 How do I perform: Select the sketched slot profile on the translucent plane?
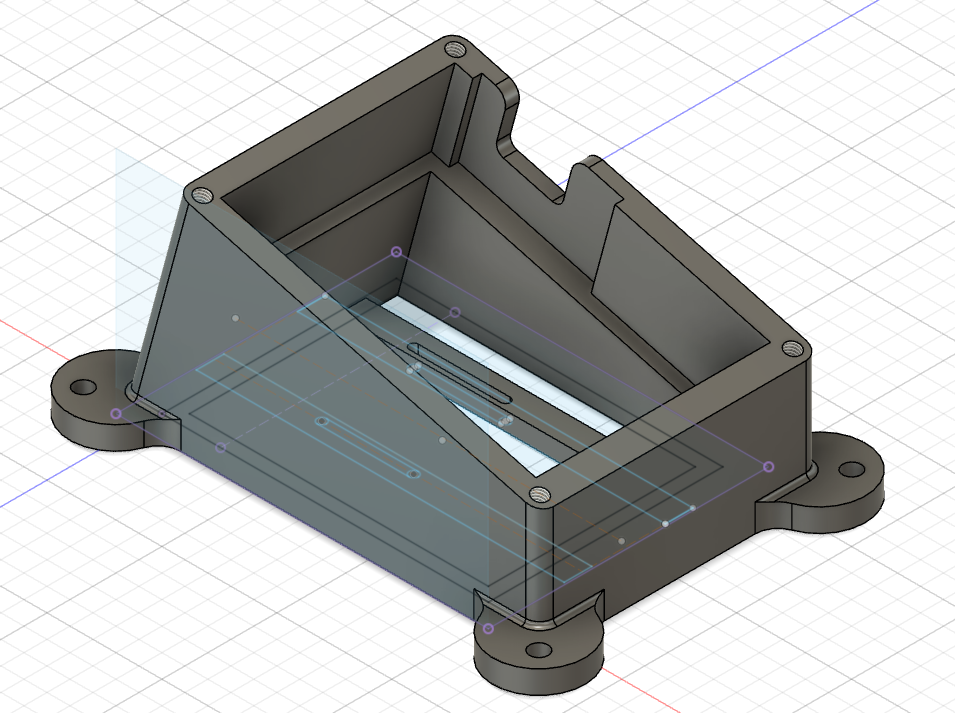tap(367, 448)
